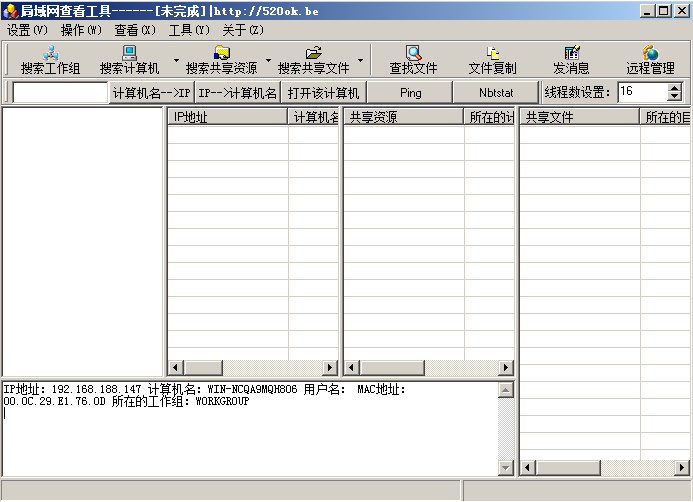
Task: Open the 工具(Y) menu
Action: click(x=189, y=30)
